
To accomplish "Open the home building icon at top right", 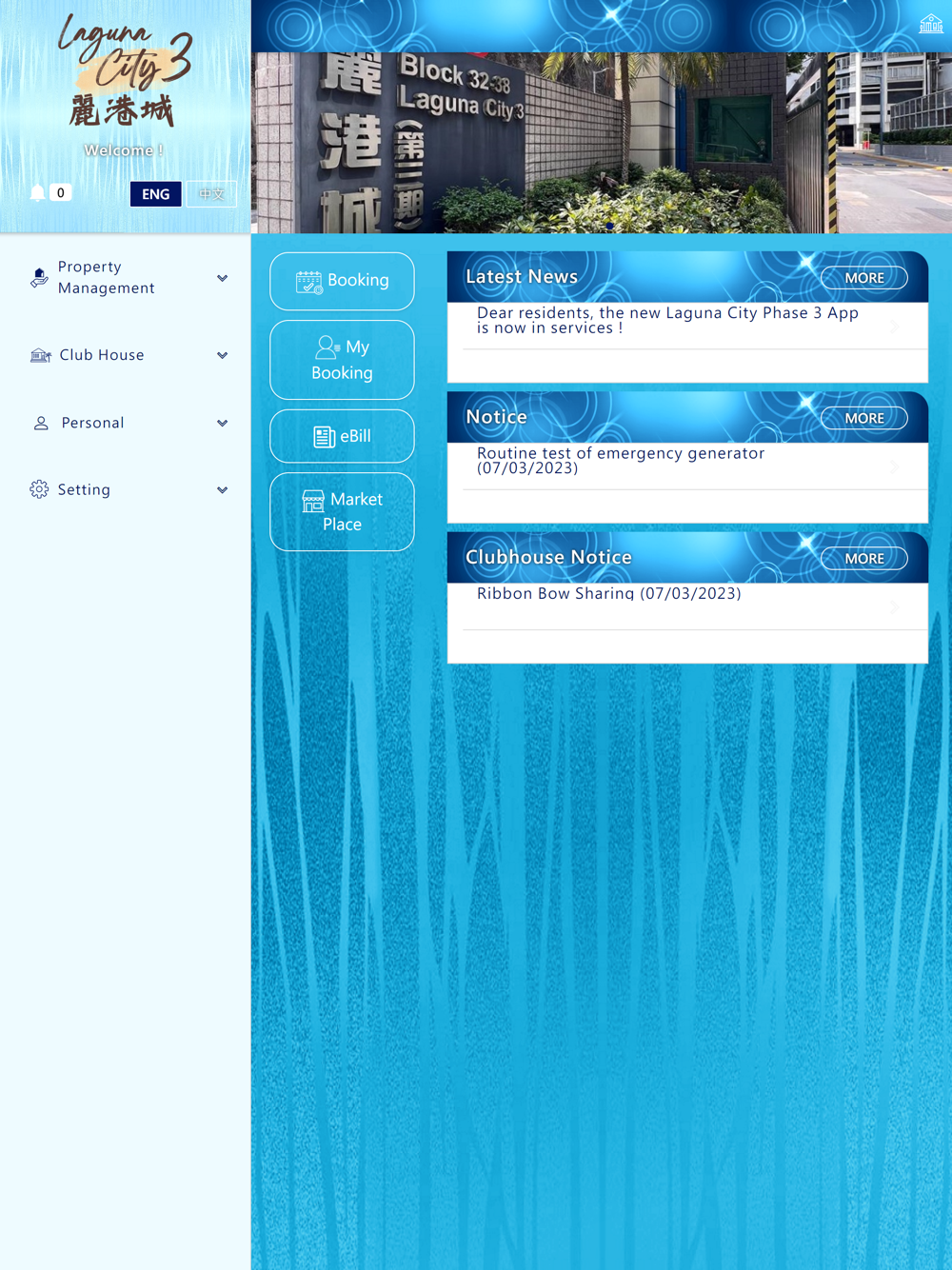I will coord(930,24).
